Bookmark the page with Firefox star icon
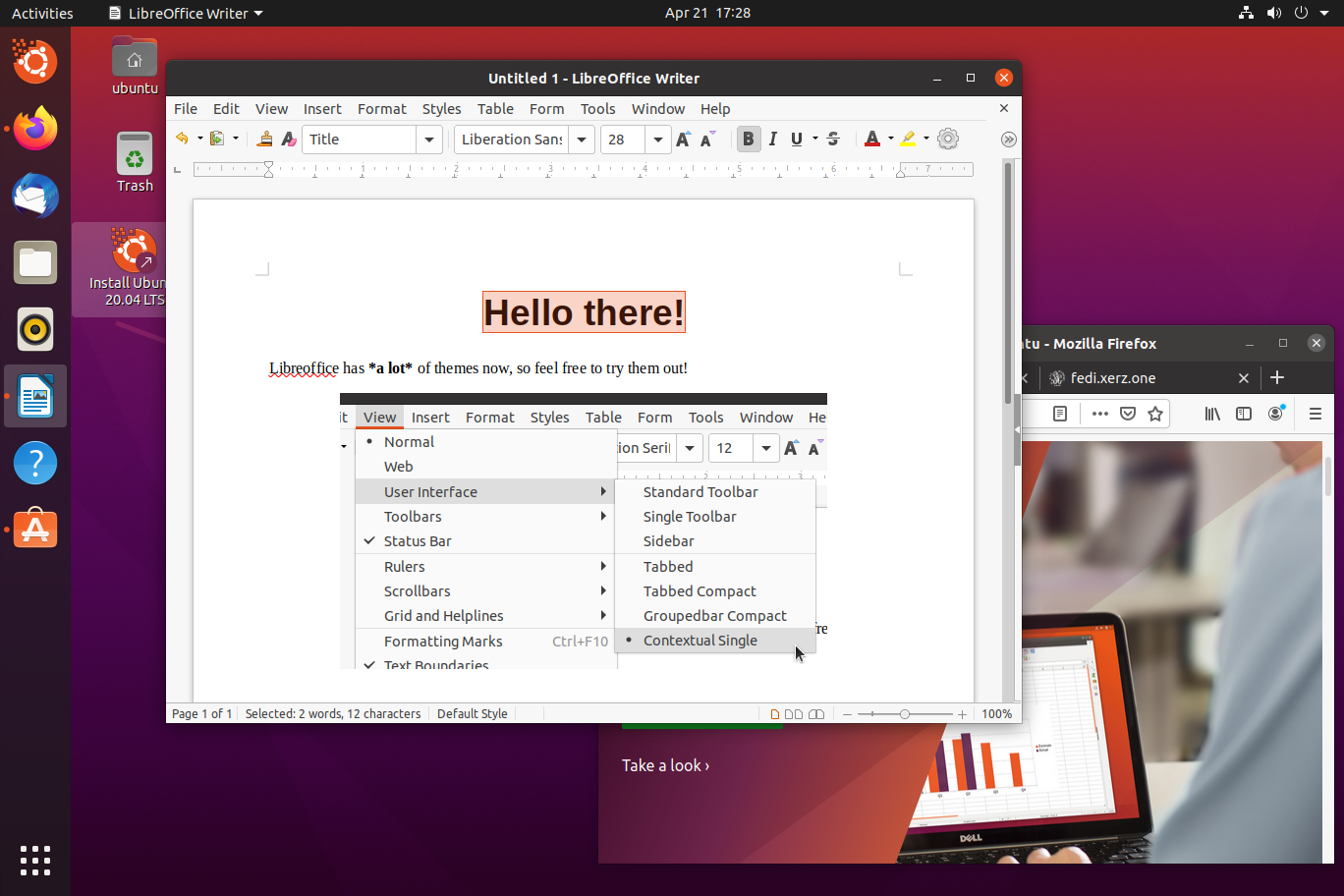This screenshot has height=896, width=1344. click(1155, 414)
